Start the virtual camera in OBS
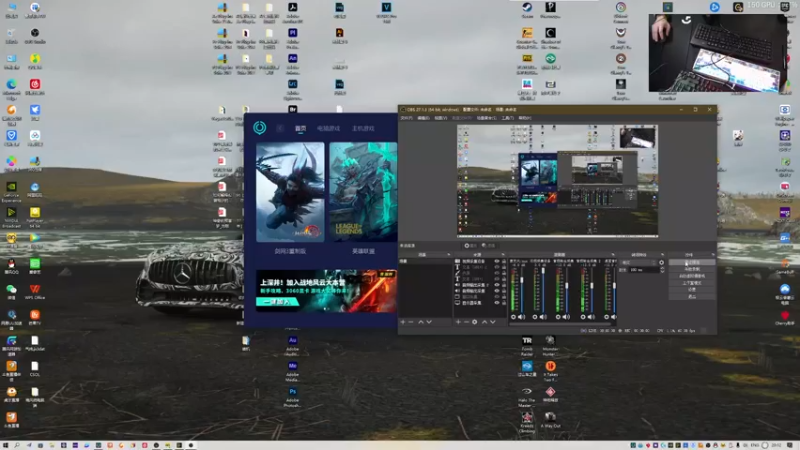This screenshot has width=800, height=450. [692, 276]
